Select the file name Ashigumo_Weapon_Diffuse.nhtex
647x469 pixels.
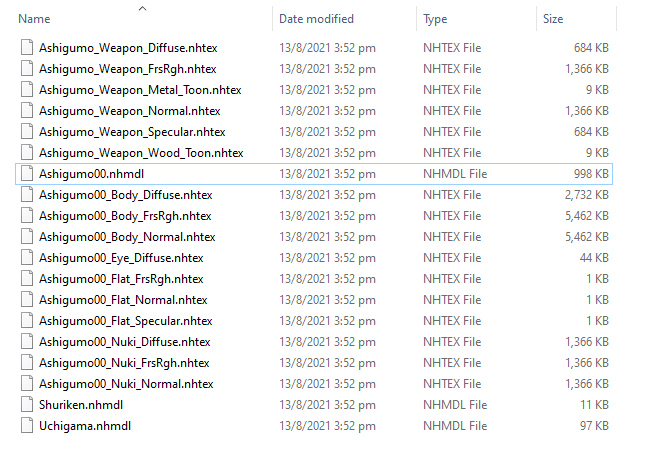point(128,48)
